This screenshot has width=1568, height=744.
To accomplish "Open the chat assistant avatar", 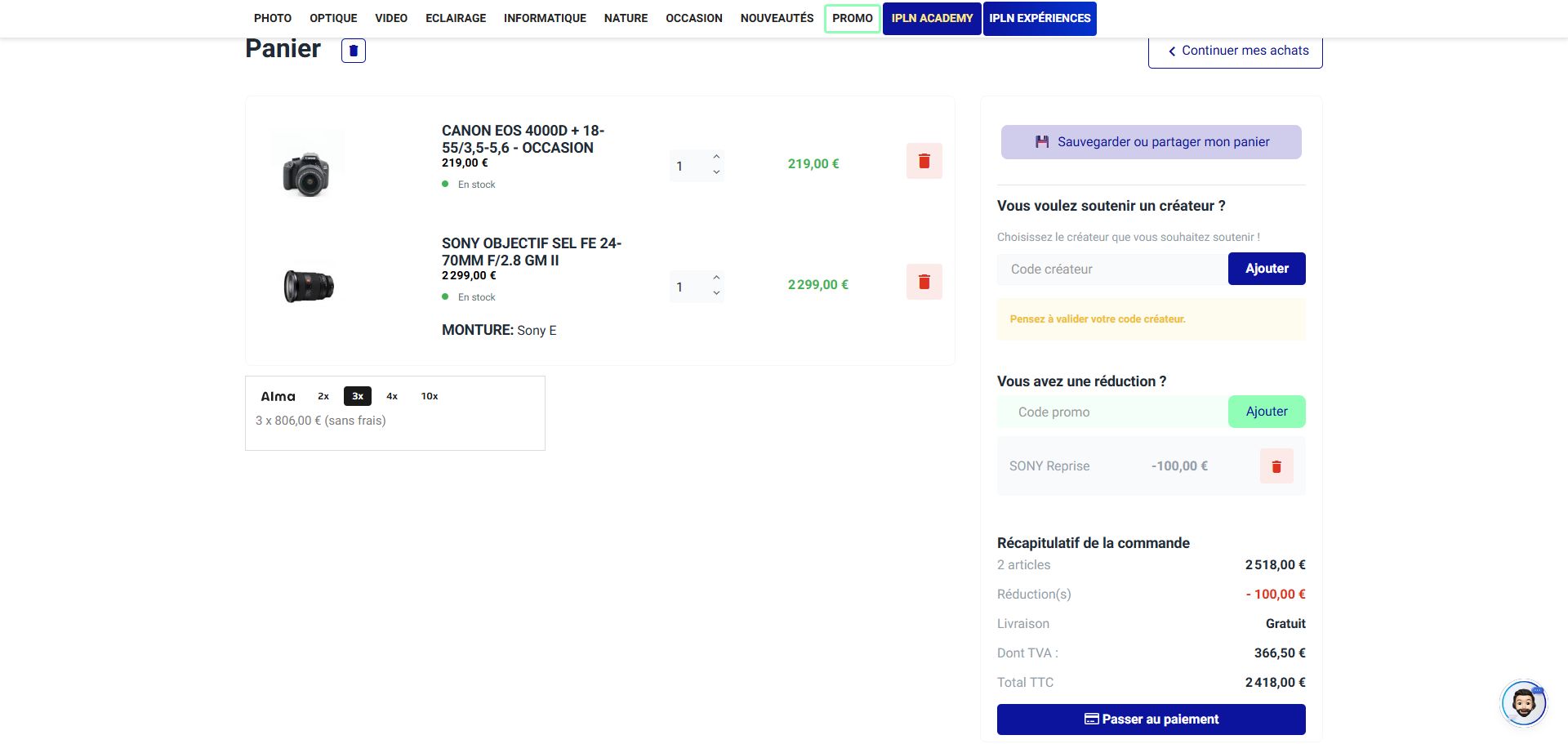I will (1523, 702).
